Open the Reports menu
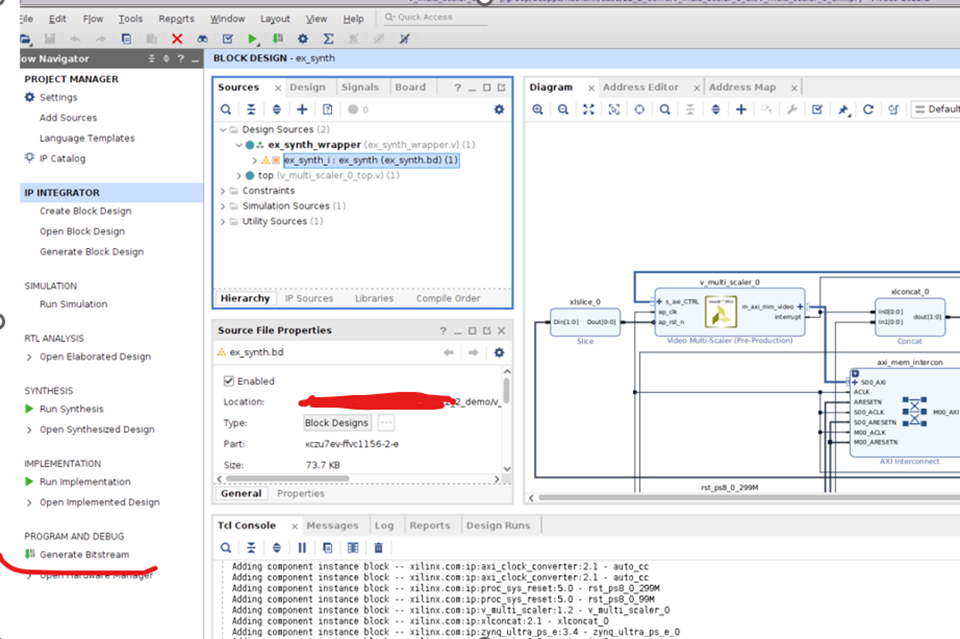The image size is (960, 639). click(176, 19)
